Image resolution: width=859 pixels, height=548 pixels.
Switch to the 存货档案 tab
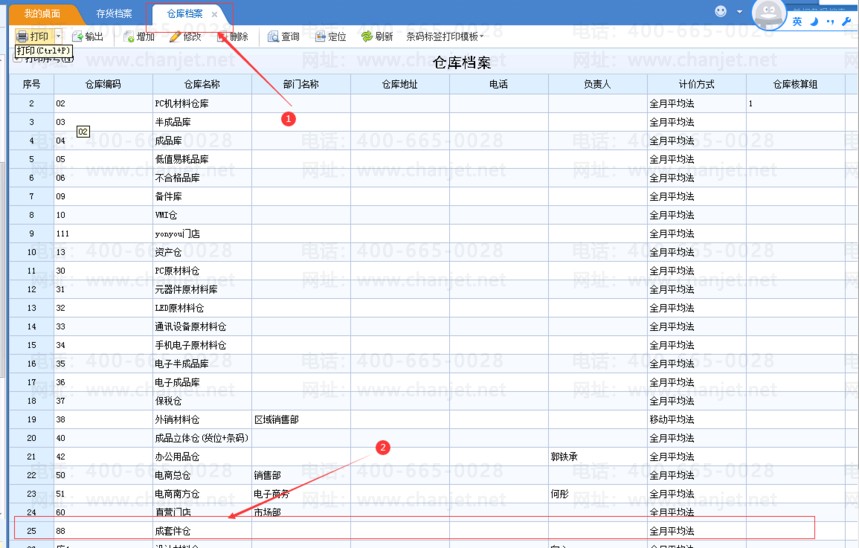click(x=114, y=14)
